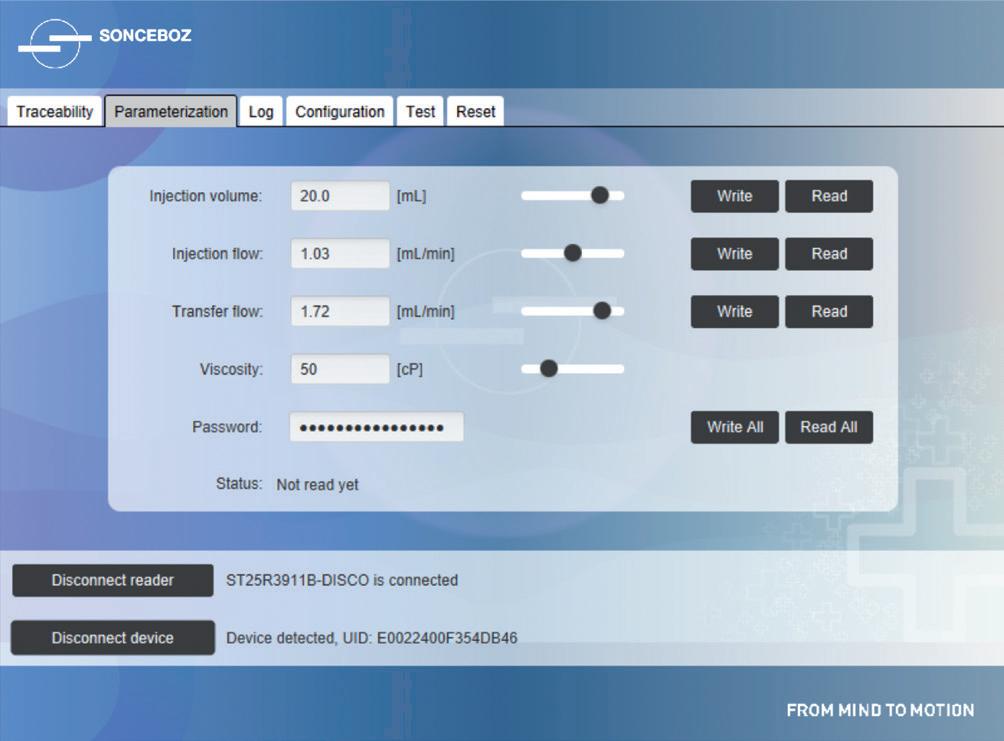Click the Viscosity value field
This screenshot has height=741, width=1004.
(x=340, y=369)
